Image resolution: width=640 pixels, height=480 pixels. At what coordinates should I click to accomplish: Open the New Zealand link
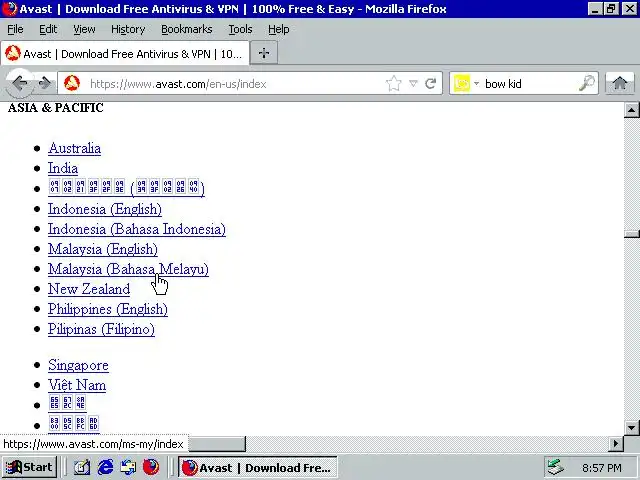point(89,289)
